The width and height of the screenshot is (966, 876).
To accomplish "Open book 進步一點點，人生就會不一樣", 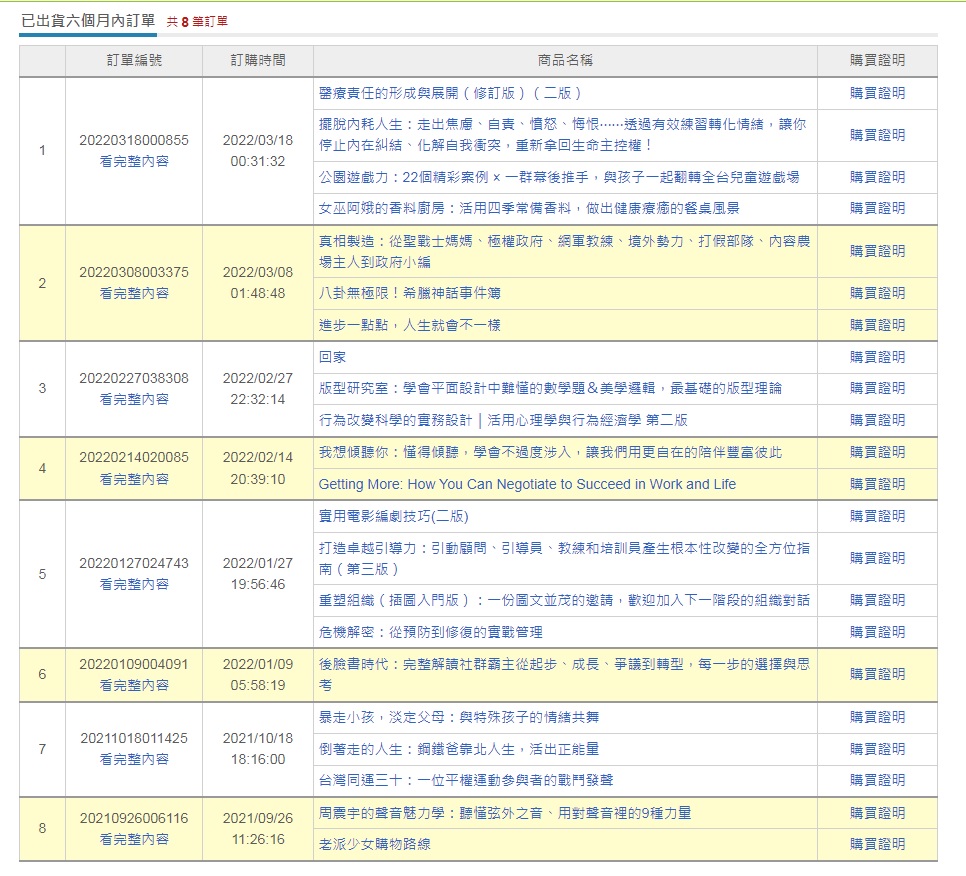I will pos(409,325).
